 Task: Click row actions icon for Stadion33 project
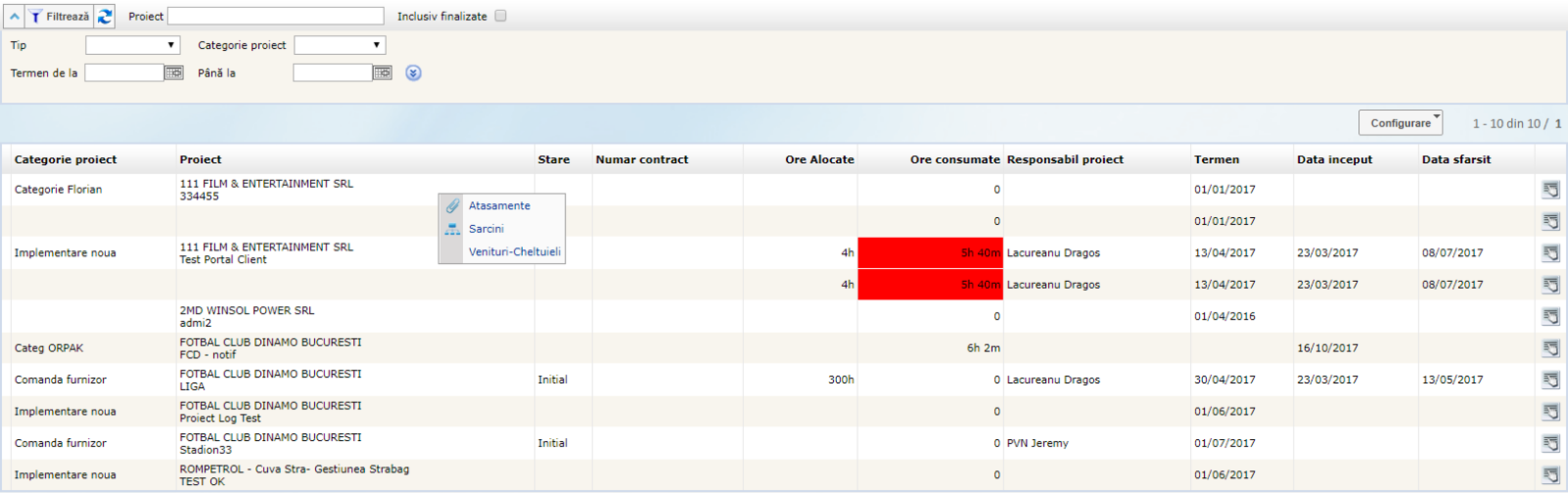[1550, 443]
